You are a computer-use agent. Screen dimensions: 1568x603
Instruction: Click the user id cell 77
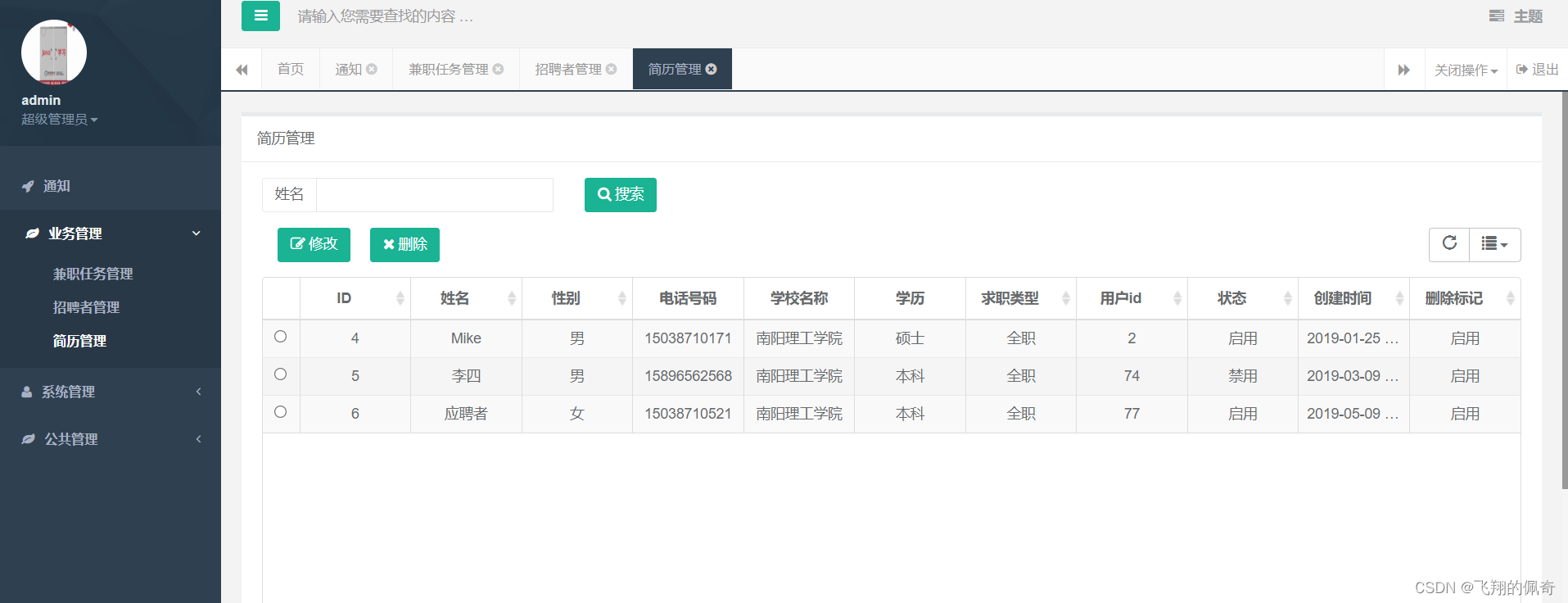tap(1132, 414)
